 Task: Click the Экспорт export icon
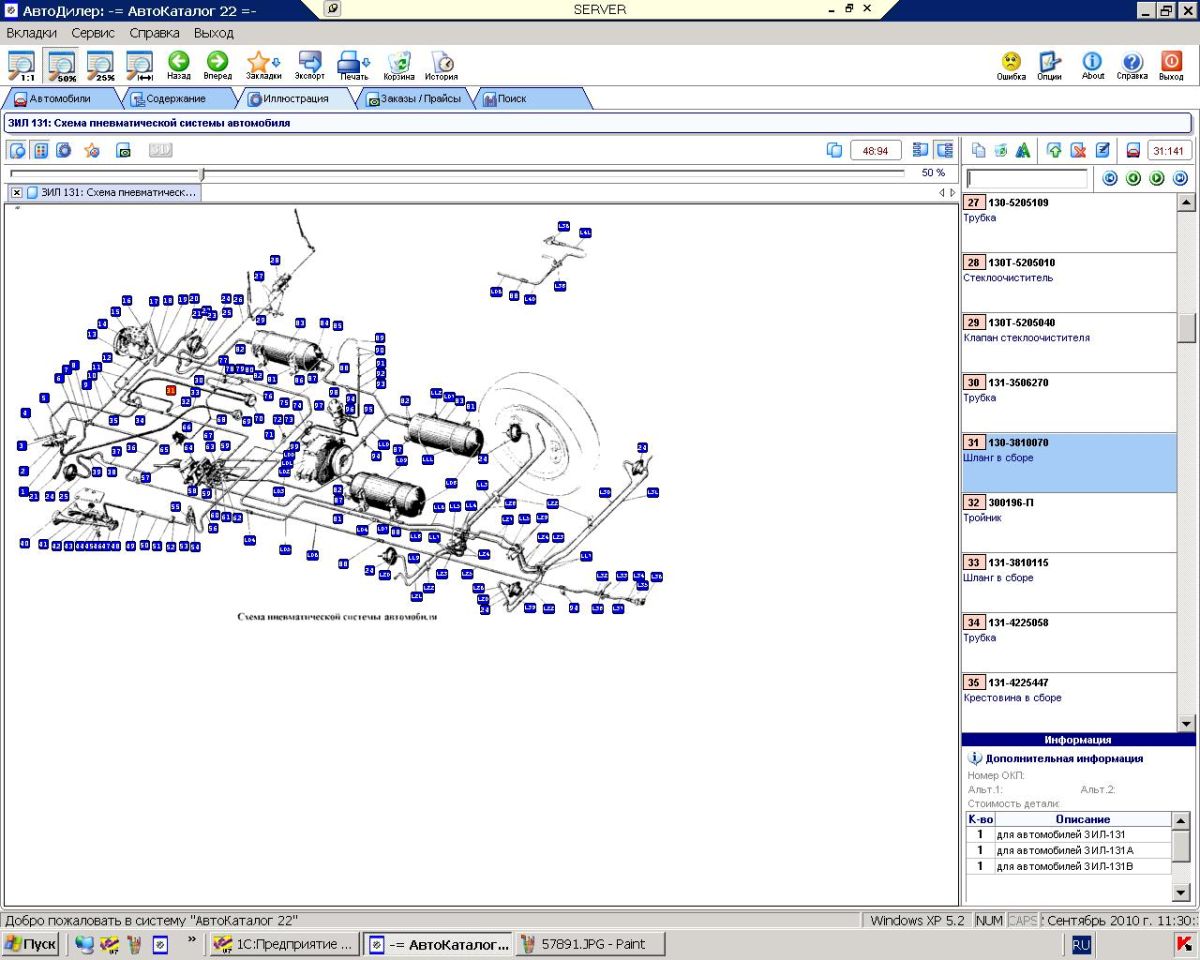(310, 66)
